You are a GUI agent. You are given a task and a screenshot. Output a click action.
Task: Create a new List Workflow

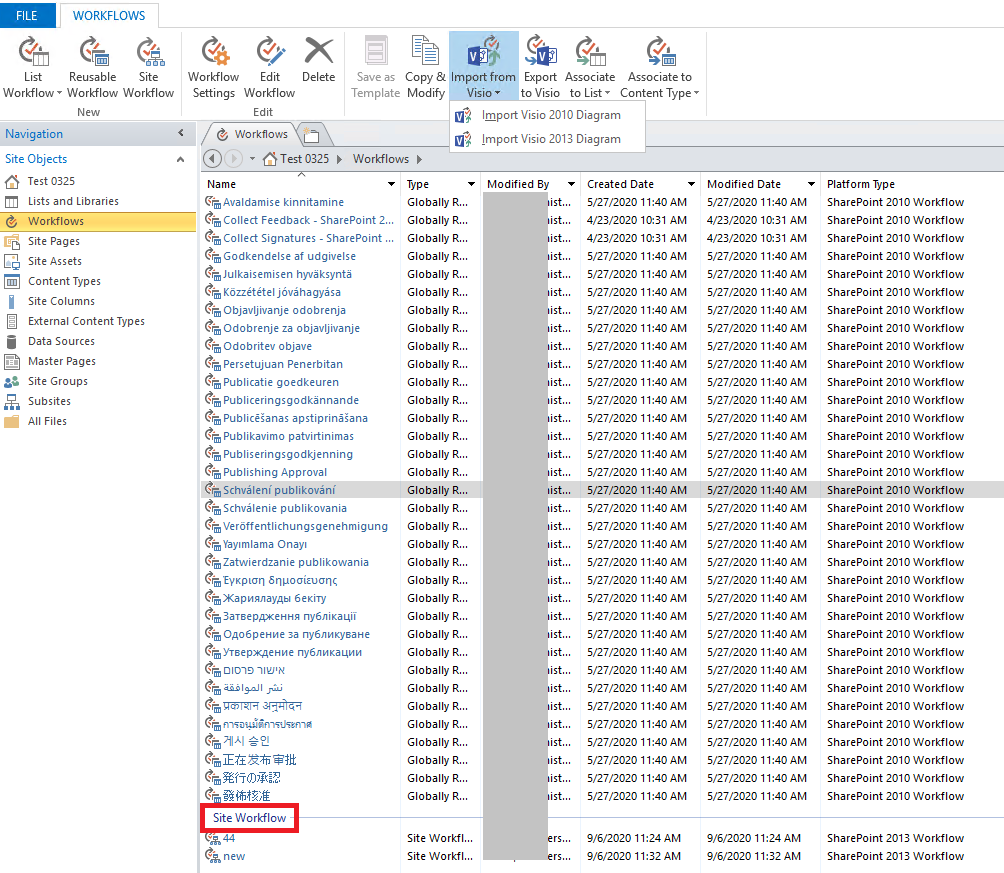point(33,68)
